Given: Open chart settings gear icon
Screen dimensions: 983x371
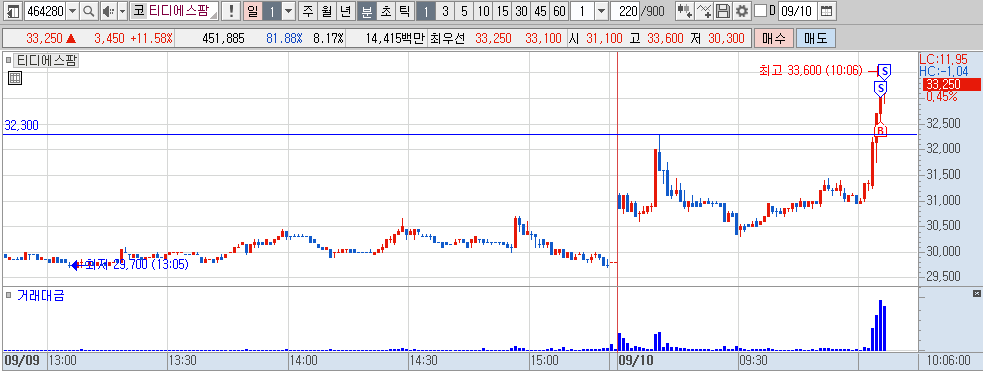Looking at the screenshot, I should (x=742, y=11).
